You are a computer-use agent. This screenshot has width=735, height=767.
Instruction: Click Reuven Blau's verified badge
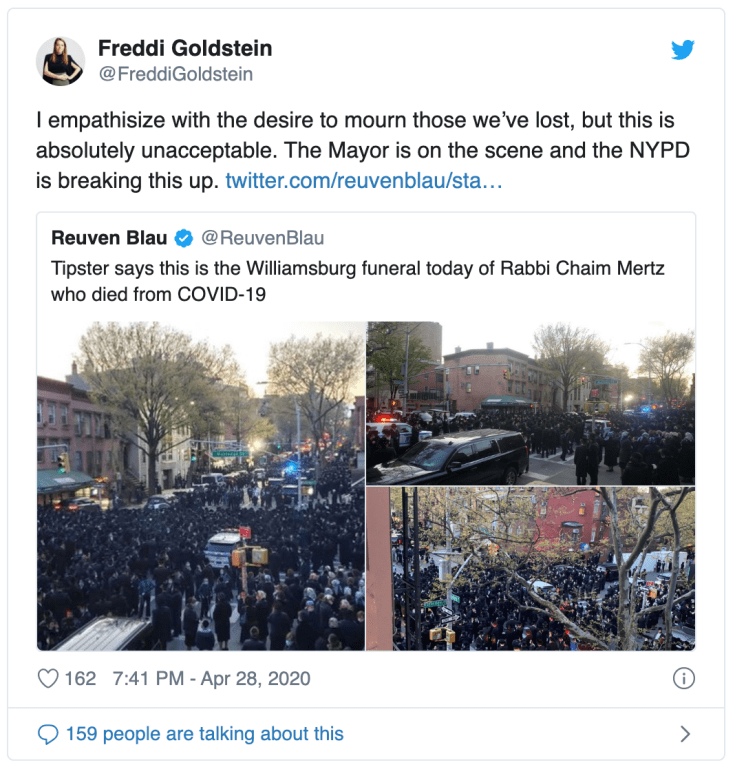(183, 238)
